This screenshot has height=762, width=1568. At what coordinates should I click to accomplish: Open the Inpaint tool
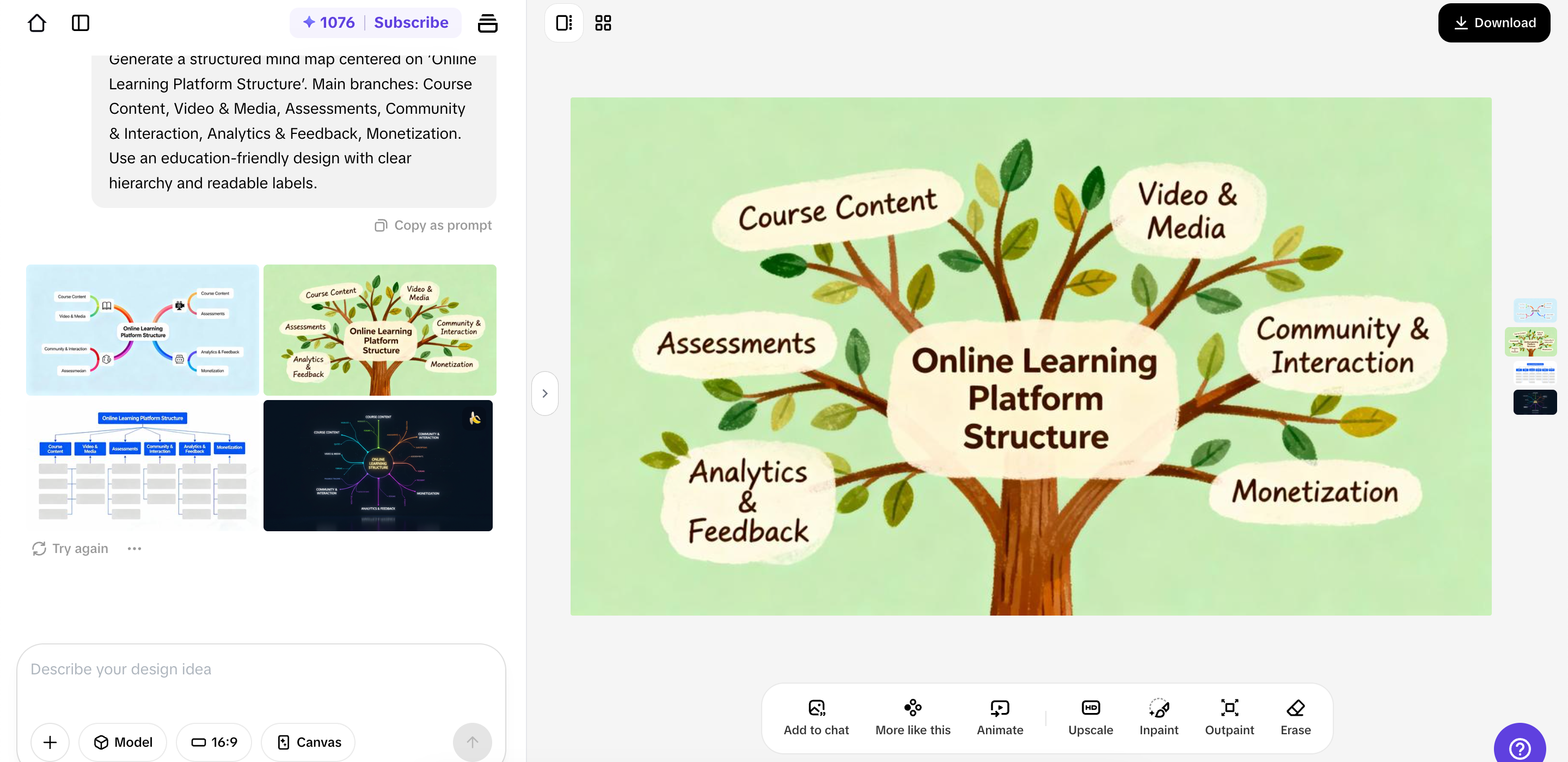point(1159,717)
